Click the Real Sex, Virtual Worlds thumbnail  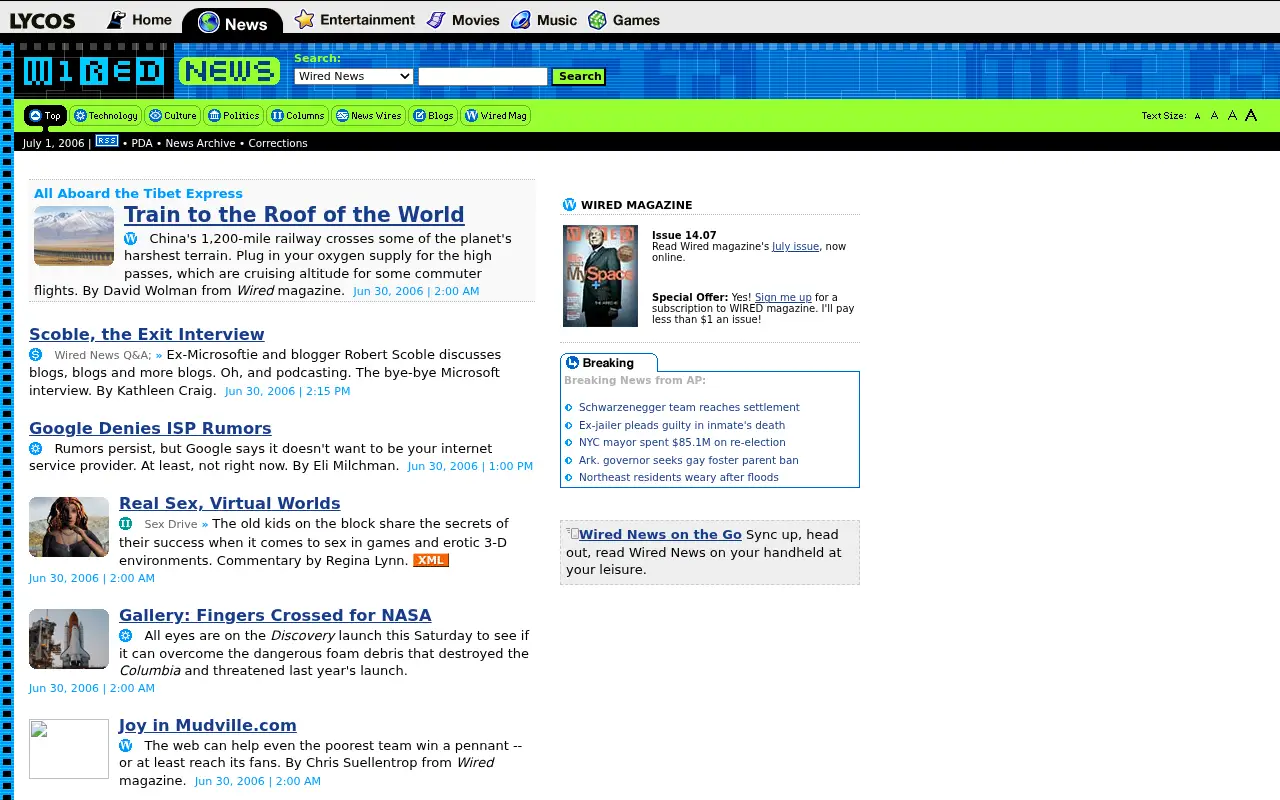tap(69, 527)
